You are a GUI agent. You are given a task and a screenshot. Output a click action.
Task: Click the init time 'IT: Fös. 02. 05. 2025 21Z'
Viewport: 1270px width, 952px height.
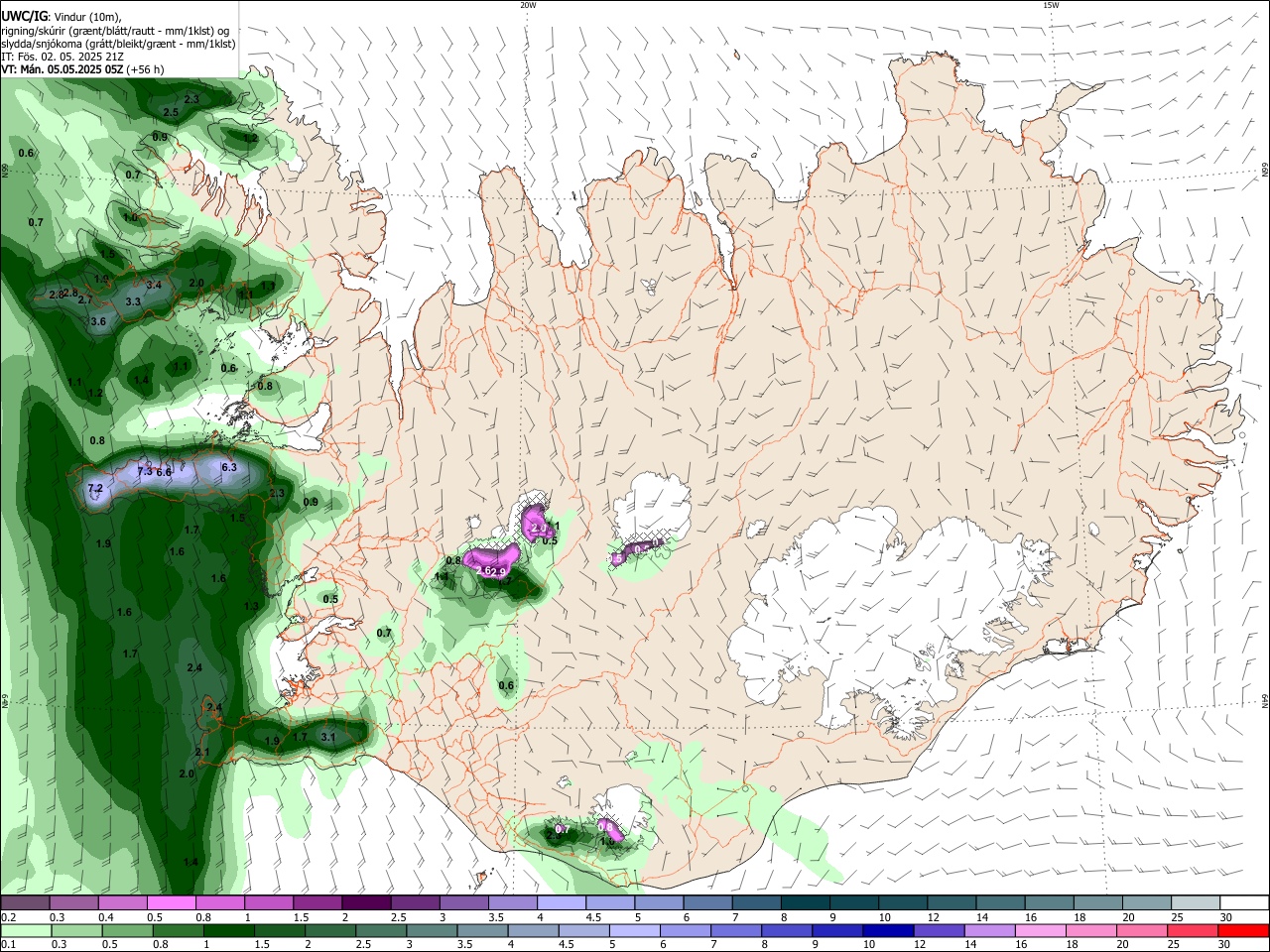pos(63,57)
